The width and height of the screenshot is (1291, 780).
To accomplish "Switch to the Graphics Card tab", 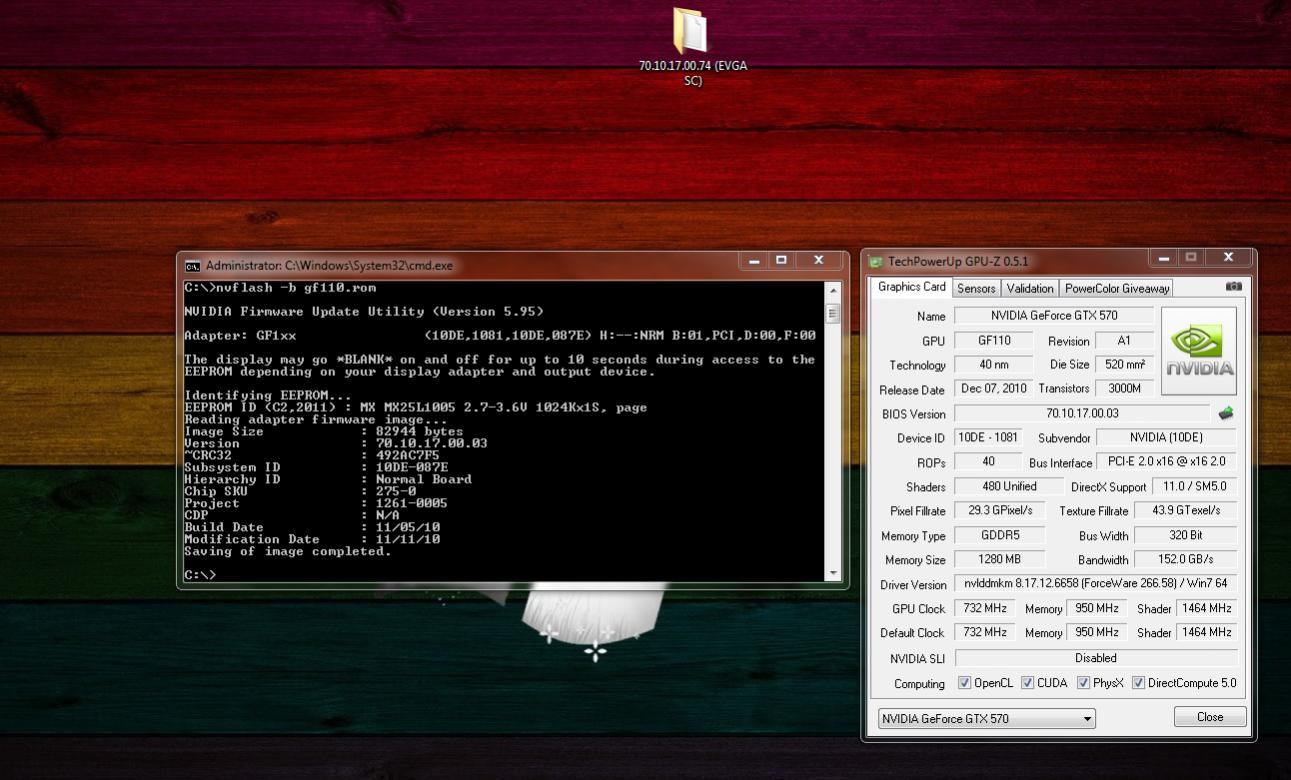I will (x=911, y=287).
